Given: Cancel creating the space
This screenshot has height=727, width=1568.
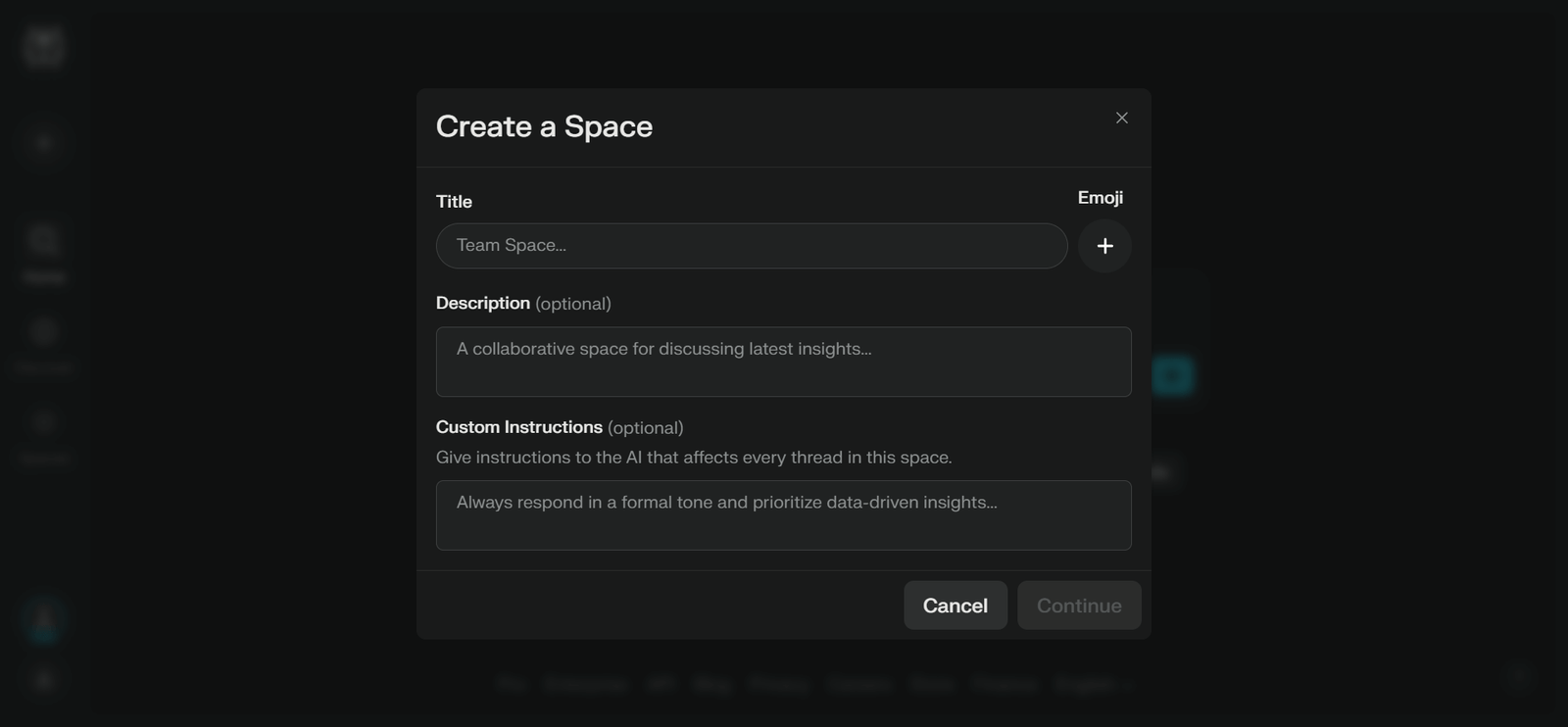Looking at the screenshot, I should coord(955,606).
